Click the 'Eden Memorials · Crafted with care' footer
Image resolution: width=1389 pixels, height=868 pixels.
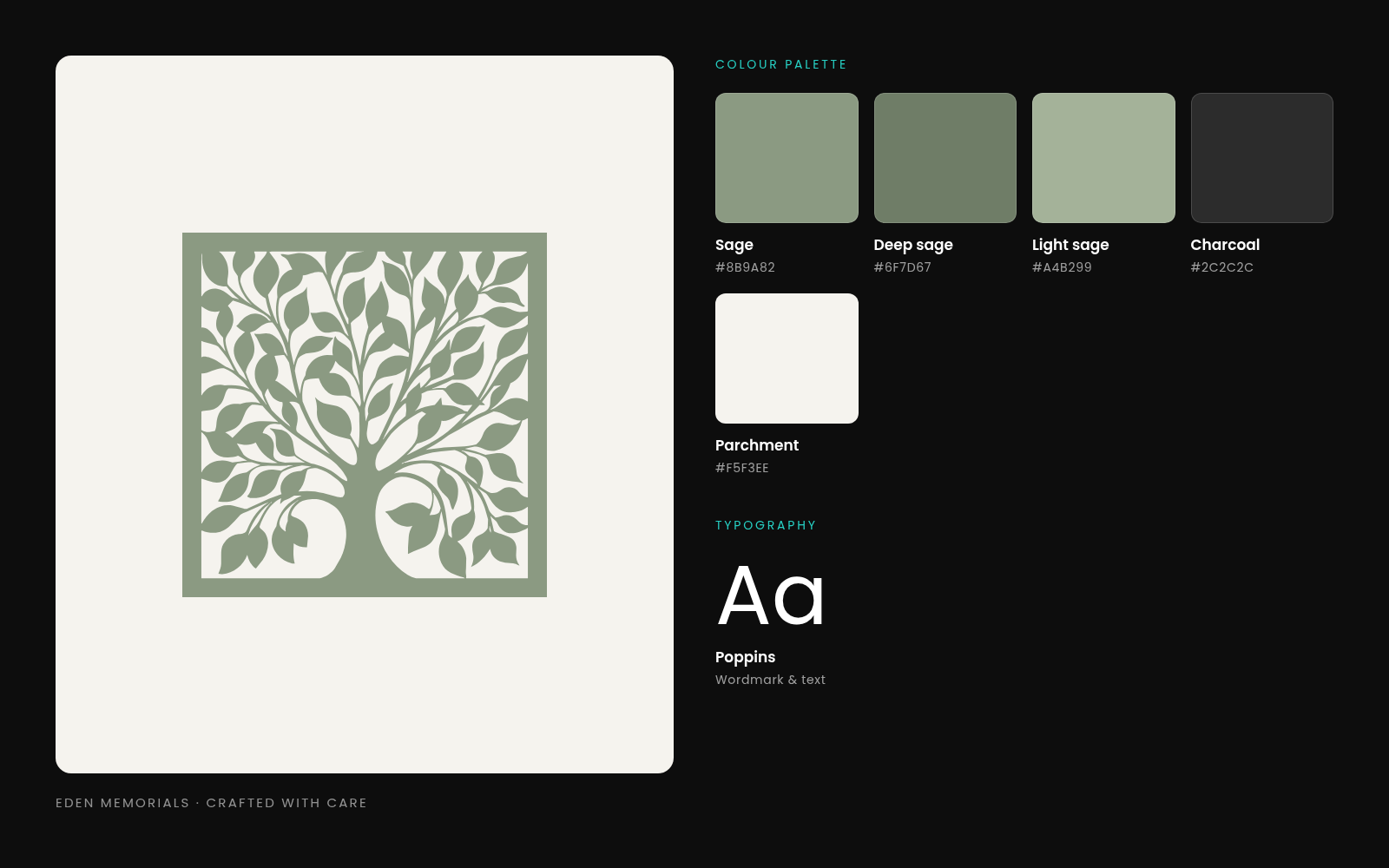click(211, 803)
